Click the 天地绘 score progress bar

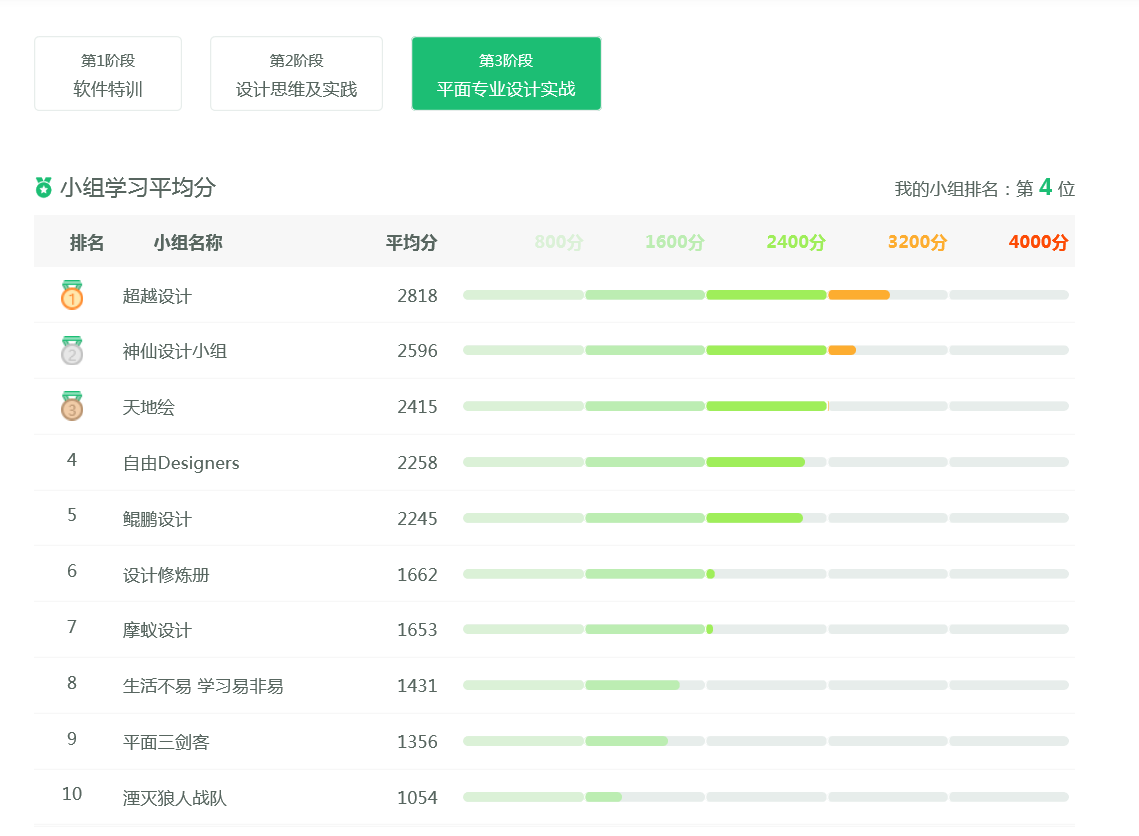coord(765,406)
